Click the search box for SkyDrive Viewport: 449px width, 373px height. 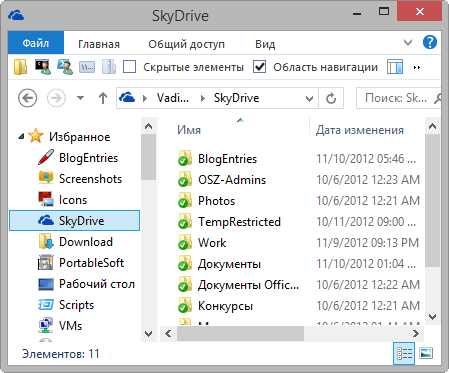399,98
